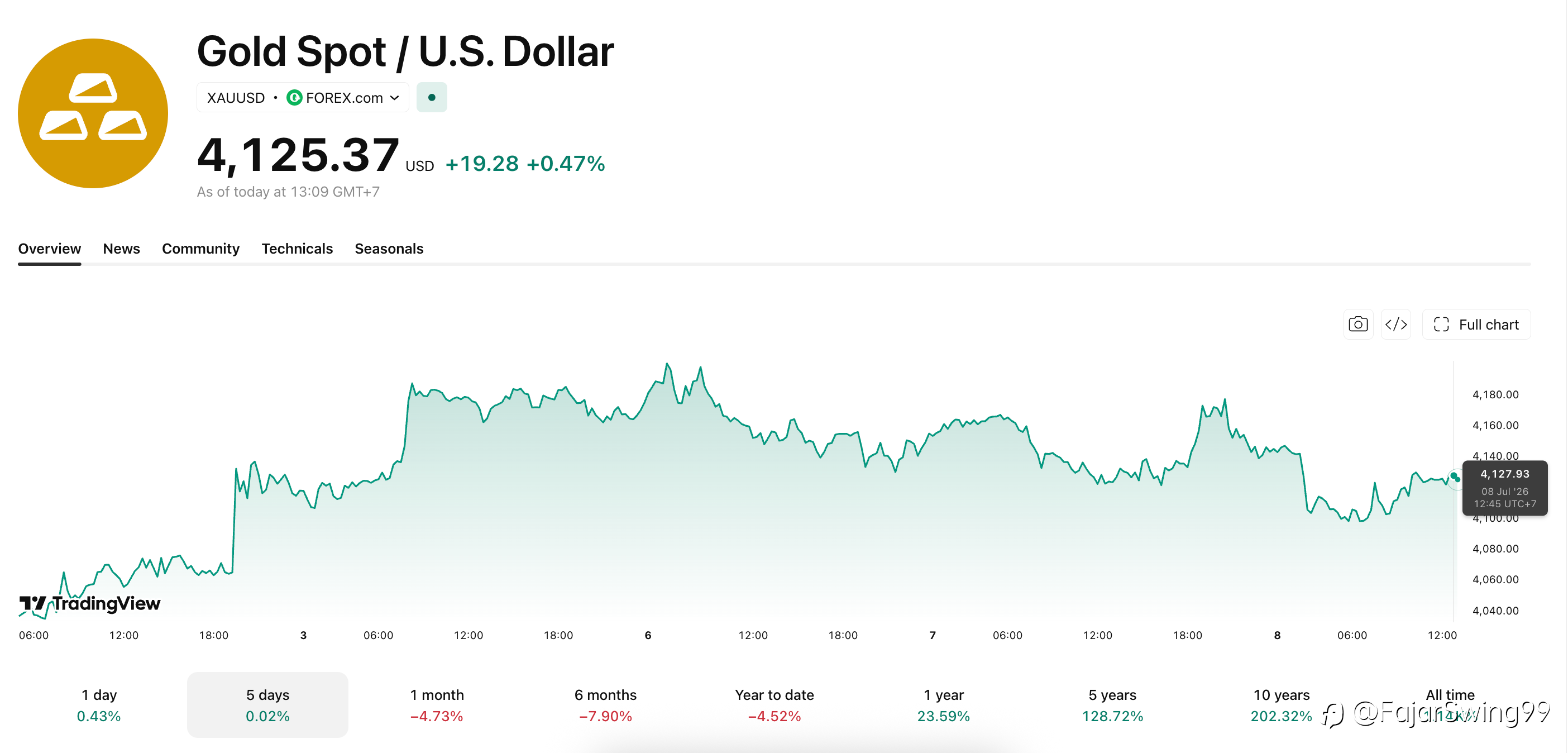This screenshot has width=1568, height=753.
Task: Click the FOREX.com green source icon
Action: tap(294, 97)
